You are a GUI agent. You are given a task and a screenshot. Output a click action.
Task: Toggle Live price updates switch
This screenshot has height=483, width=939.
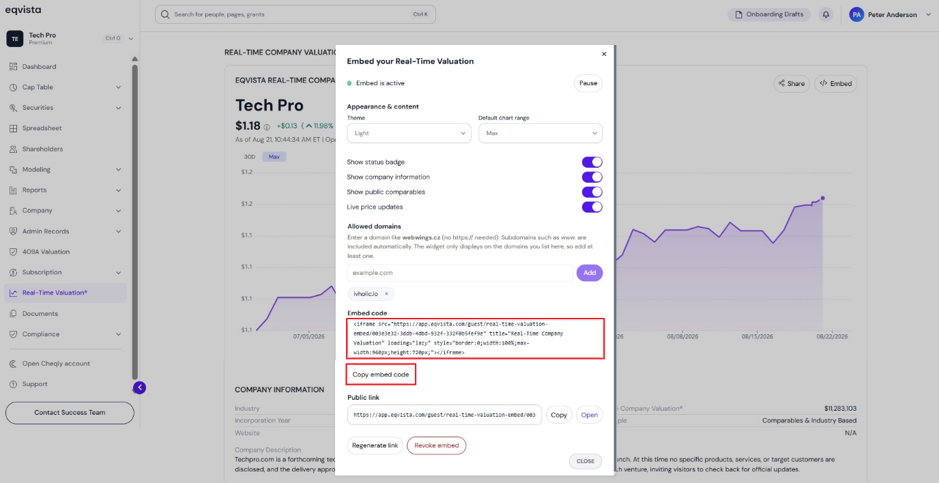592,207
